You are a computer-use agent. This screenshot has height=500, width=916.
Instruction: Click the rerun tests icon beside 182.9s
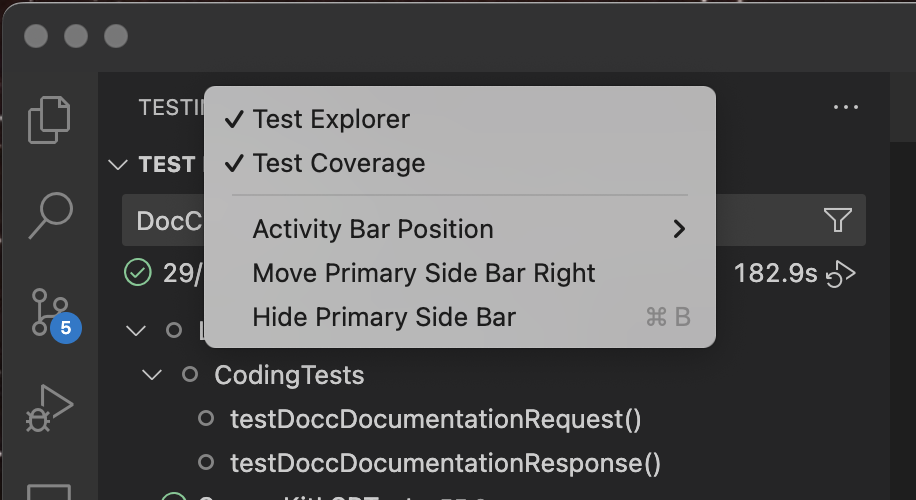[842, 273]
